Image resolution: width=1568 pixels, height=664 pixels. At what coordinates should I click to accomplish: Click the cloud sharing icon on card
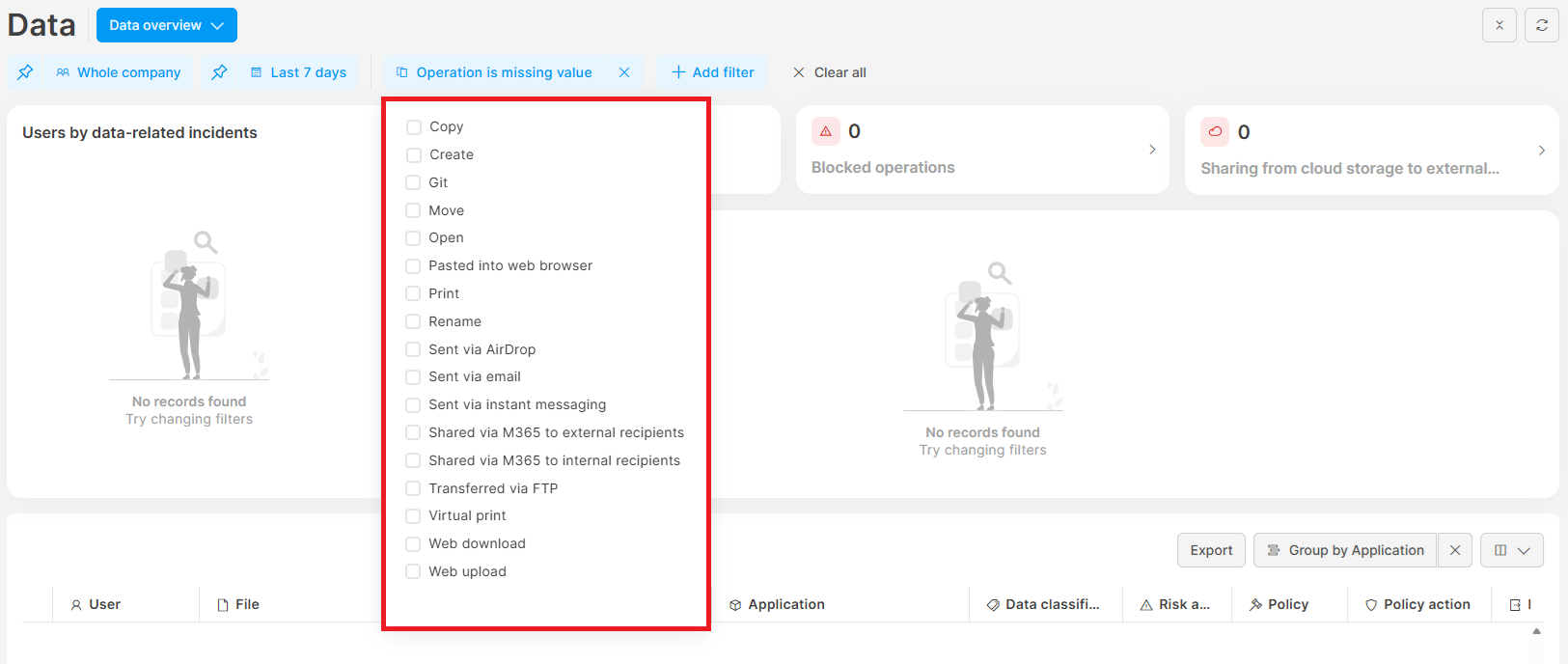(x=1215, y=132)
